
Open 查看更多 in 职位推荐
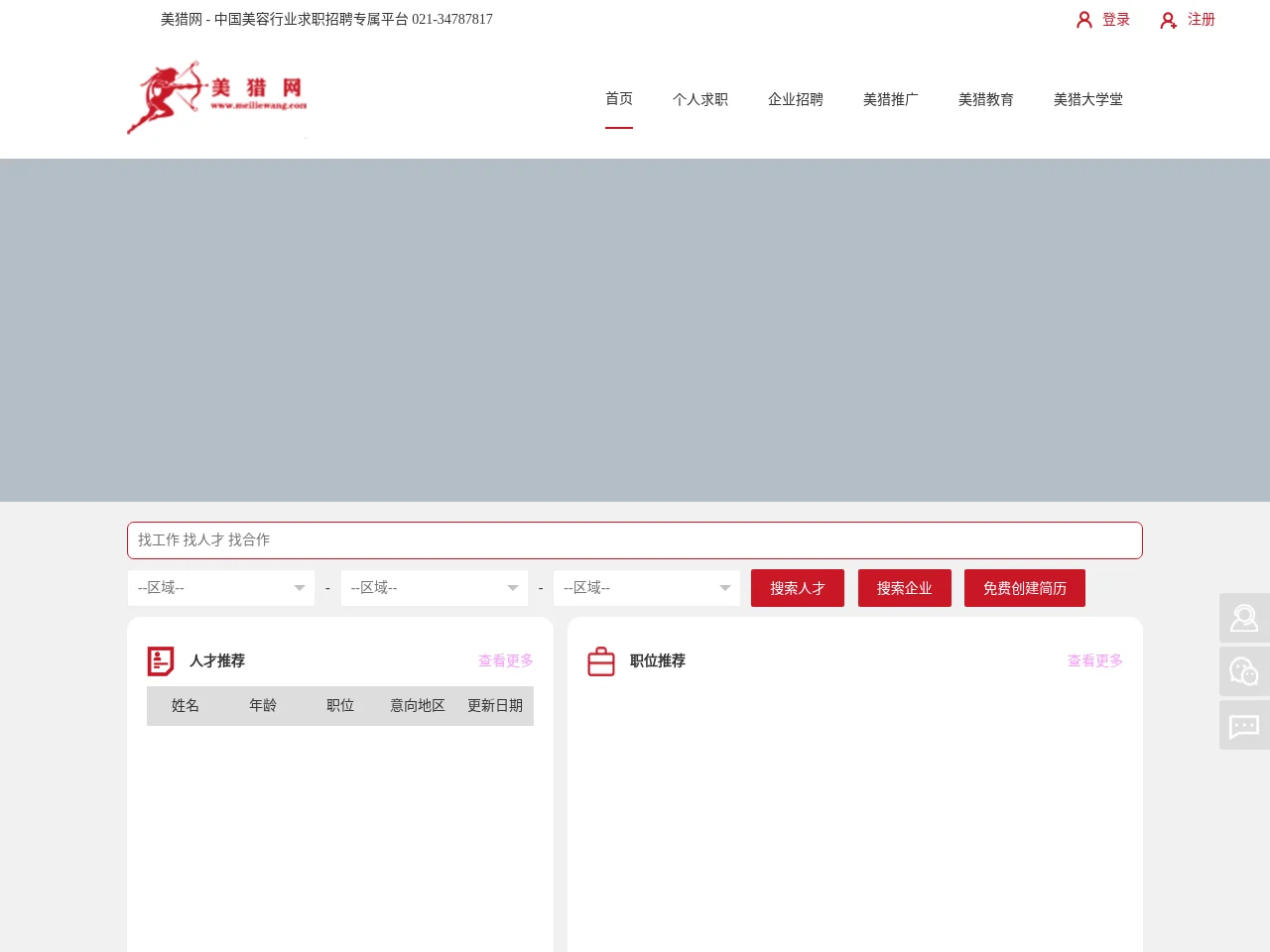(1095, 661)
